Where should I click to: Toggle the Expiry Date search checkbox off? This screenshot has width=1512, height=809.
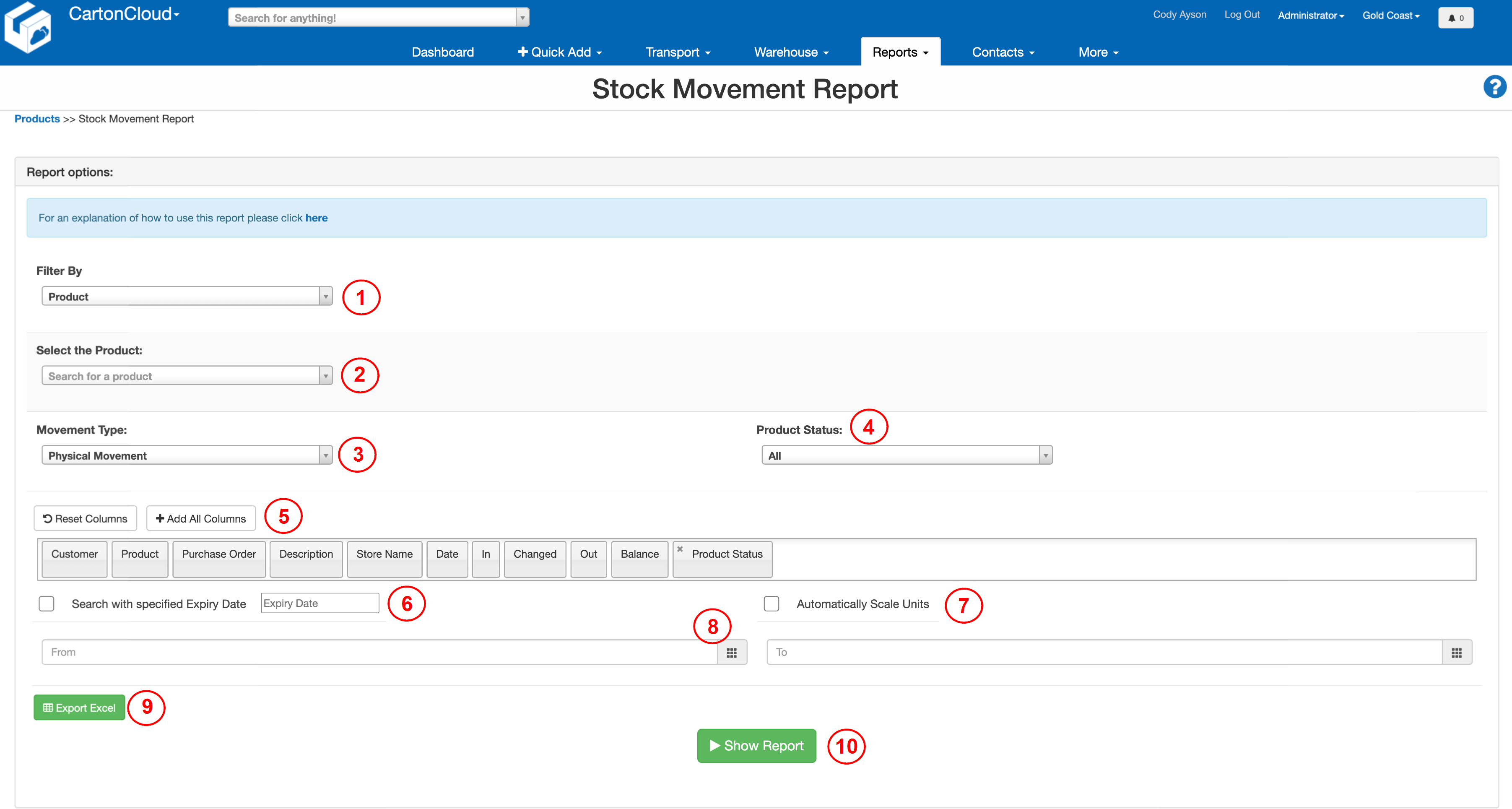point(46,603)
